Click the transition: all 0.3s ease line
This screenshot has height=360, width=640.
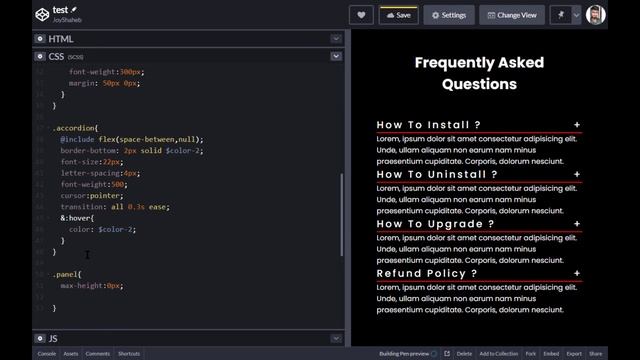click(x=115, y=207)
